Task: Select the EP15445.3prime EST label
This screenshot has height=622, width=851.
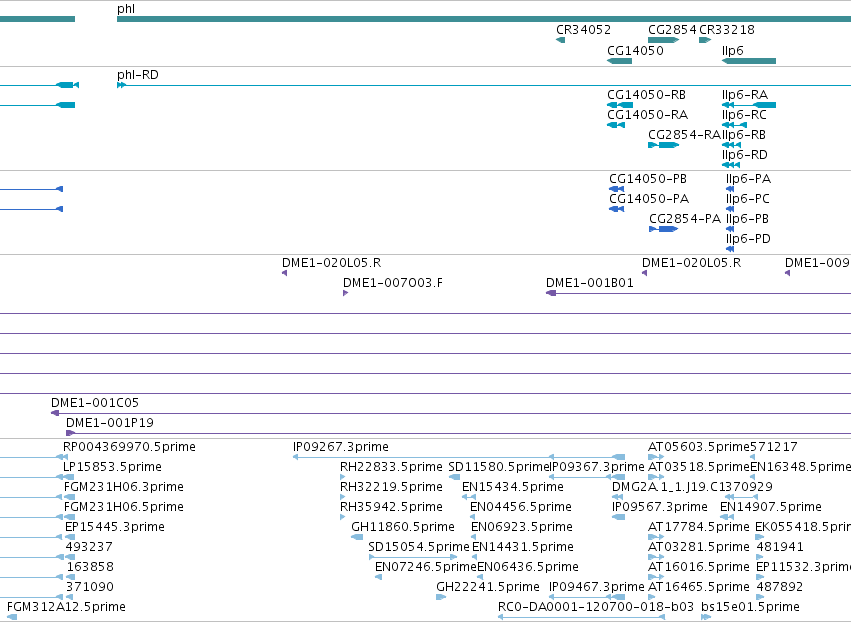Action: click(x=115, y=528)
